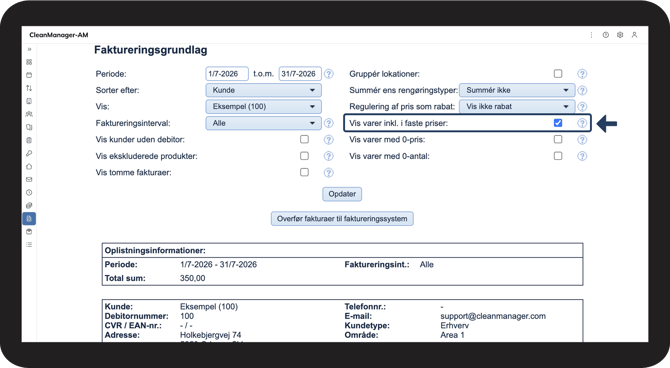Click help icon for Vis varer med 0-antal
The height and width of the screenshot is (368, 670).
point(582,156)
